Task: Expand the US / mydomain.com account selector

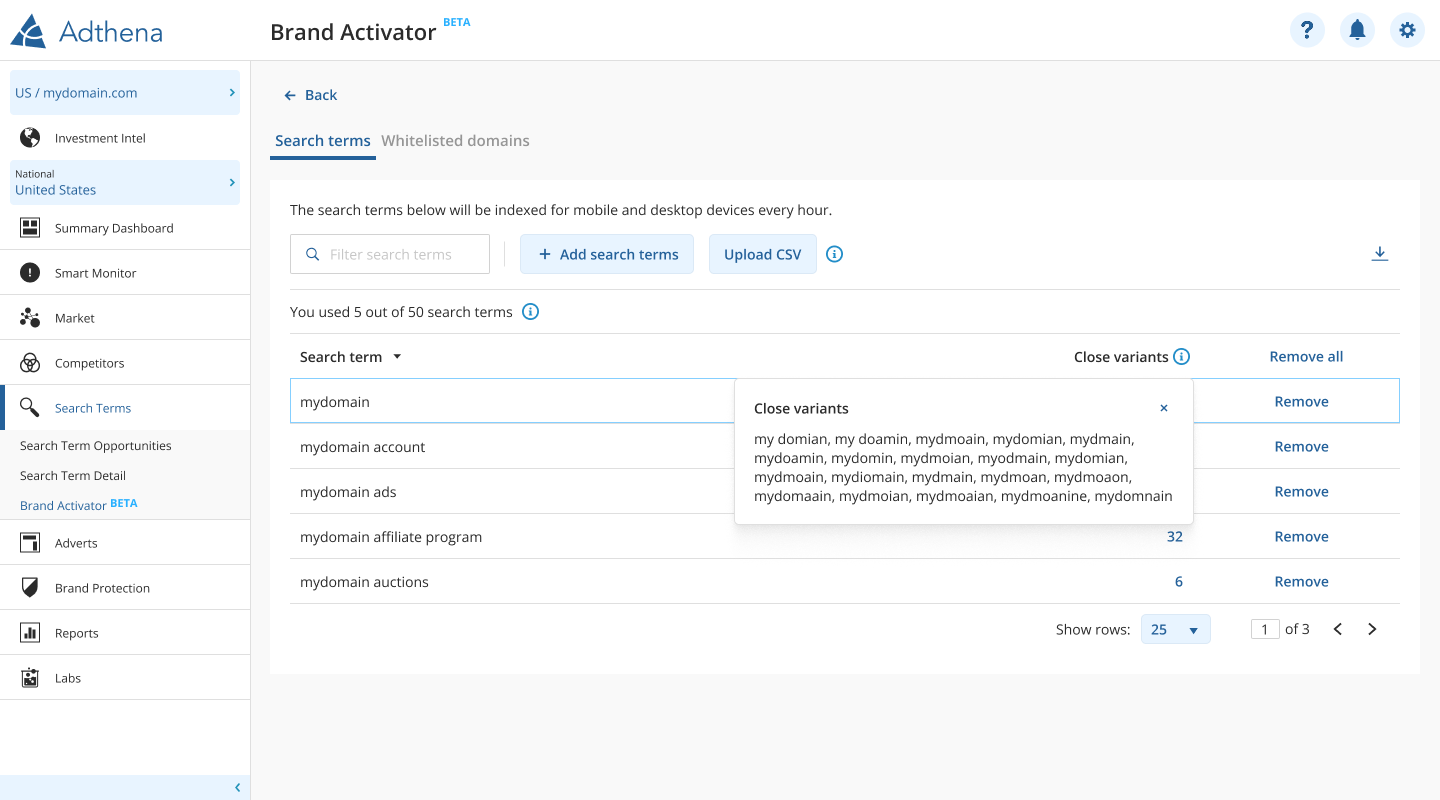Action: click(125, 93)
